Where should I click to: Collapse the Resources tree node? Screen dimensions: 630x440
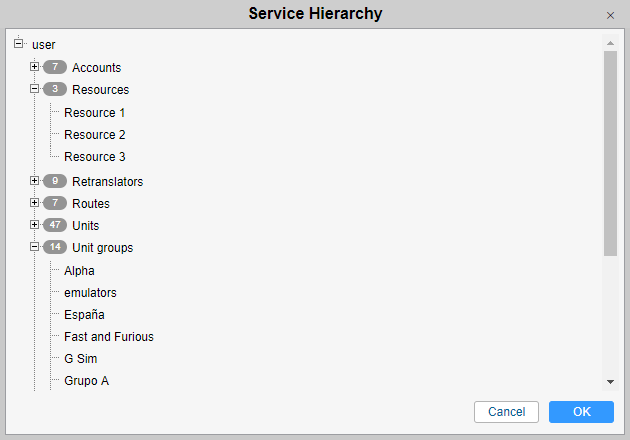click(x=35, y=89)
